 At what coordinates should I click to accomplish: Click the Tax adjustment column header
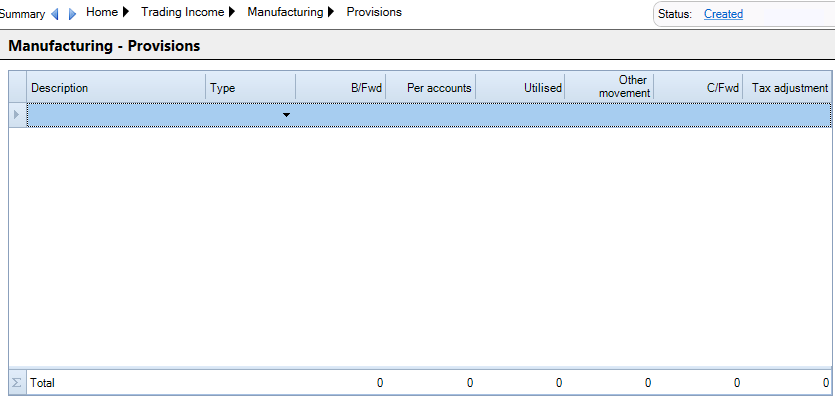(x=787, y=88)
